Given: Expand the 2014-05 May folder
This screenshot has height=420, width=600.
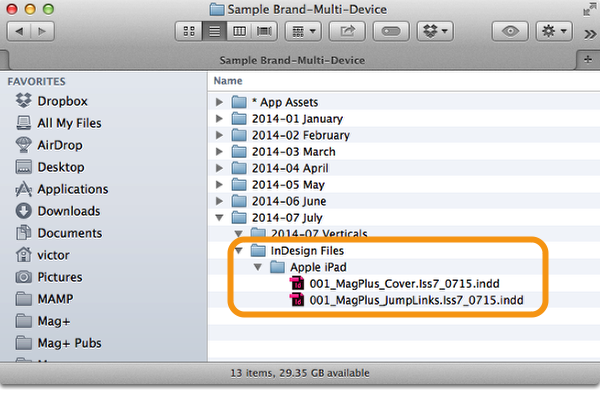Looking at the screenshot, I should pos(219,184).
